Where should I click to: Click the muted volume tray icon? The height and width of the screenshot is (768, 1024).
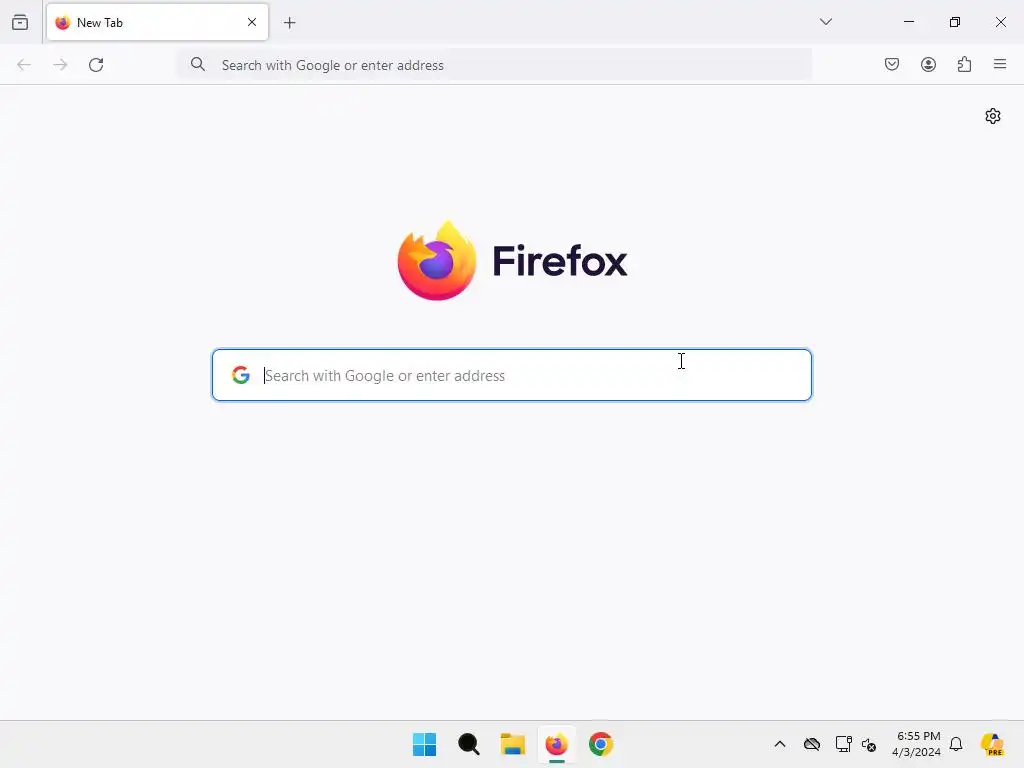pos(869,744)
